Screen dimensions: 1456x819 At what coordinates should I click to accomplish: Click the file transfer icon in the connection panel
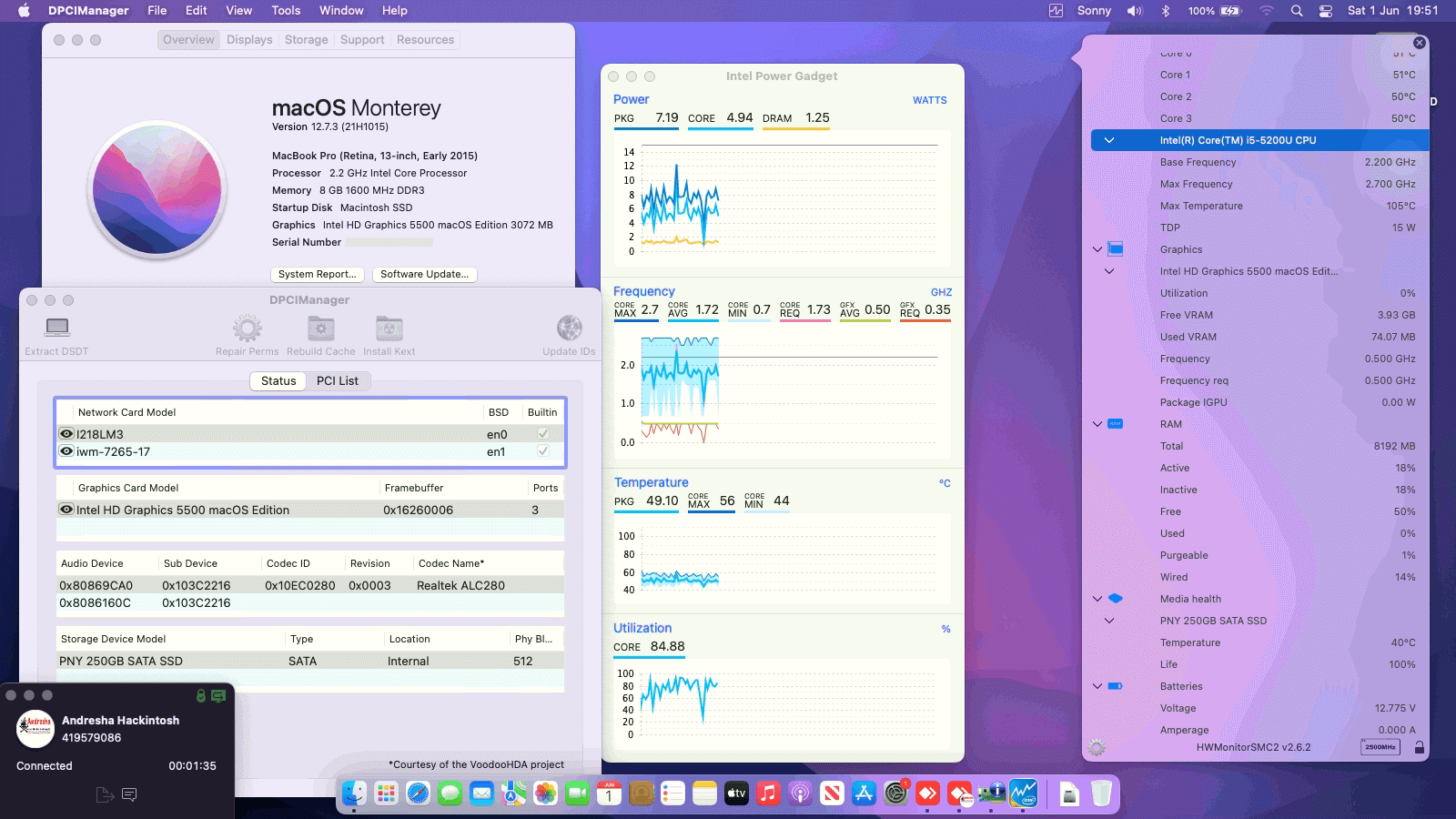click(x=105, y=794)
